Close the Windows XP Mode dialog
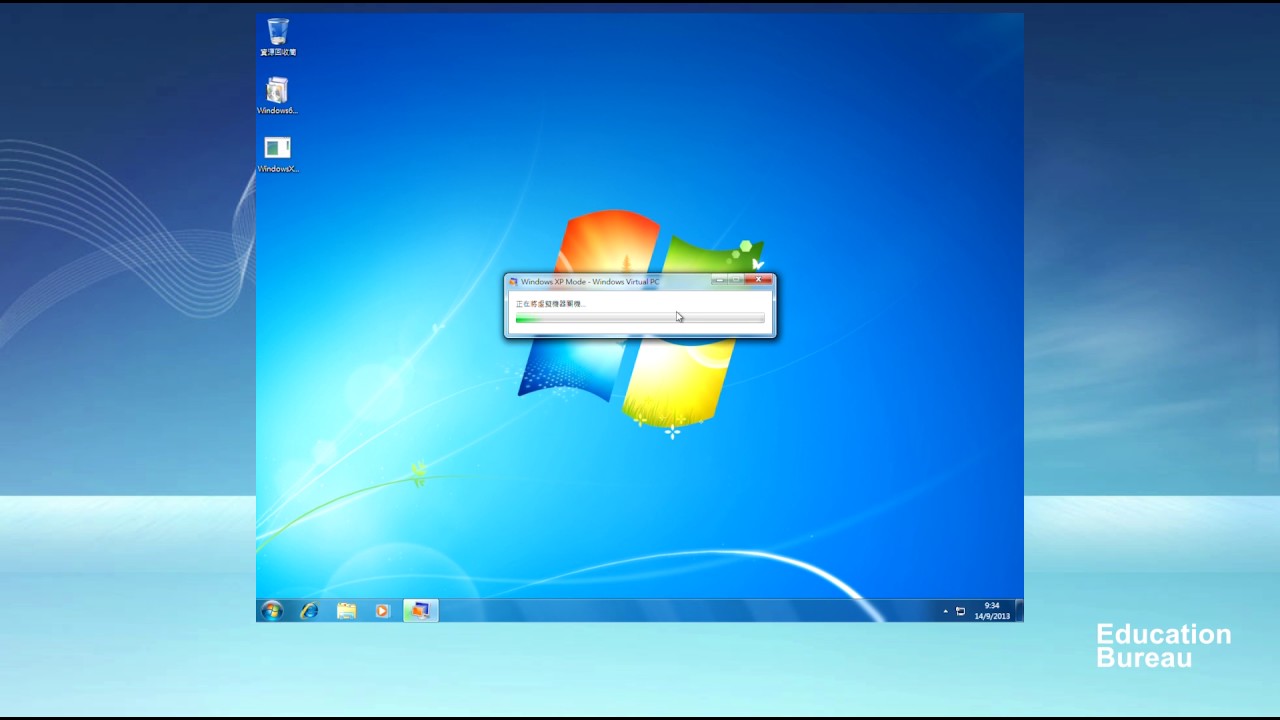 click(x=759, y=280)
